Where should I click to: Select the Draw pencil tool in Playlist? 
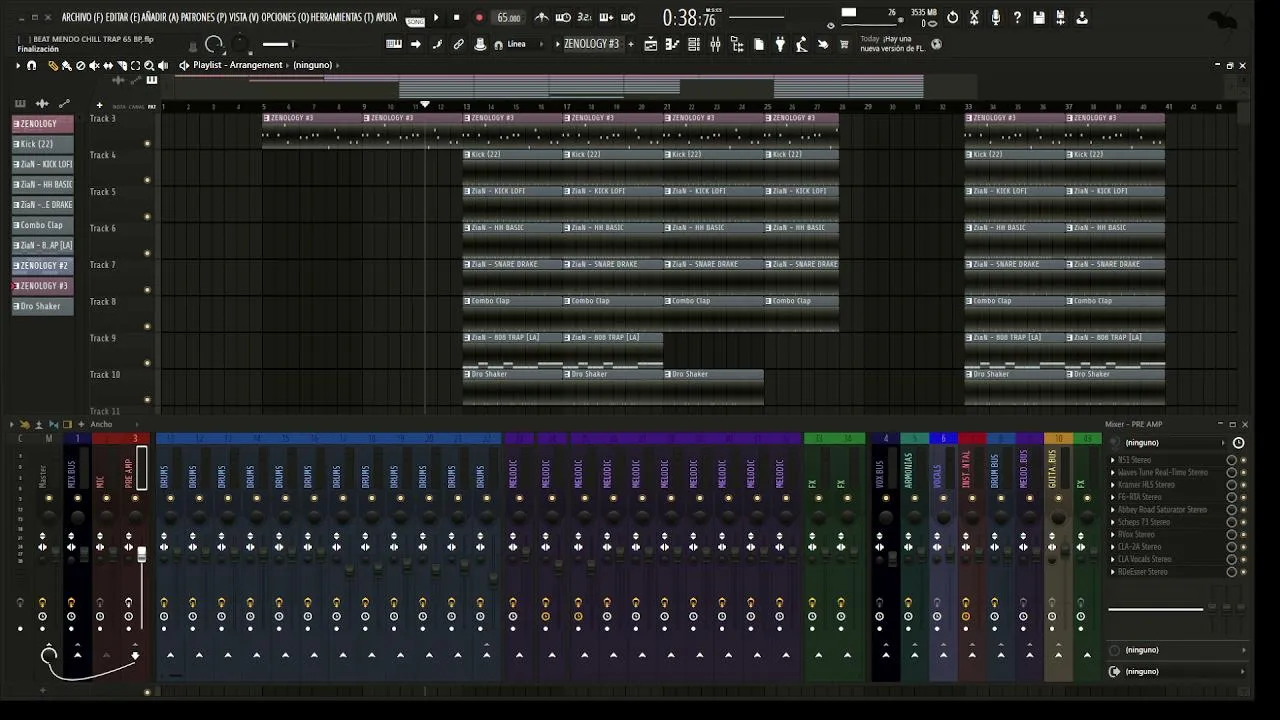53,65
